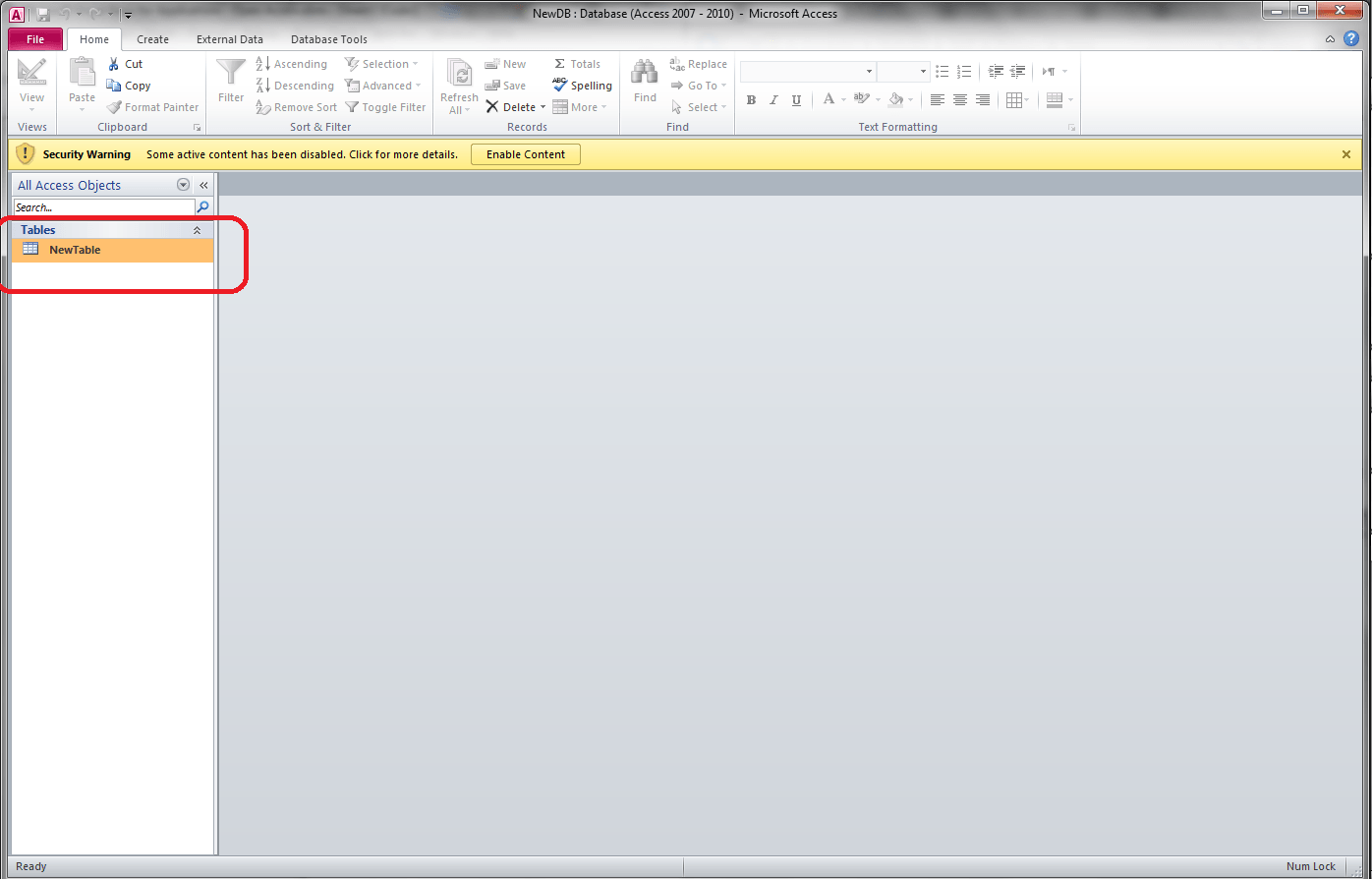Image resolution: width=1372 pixels, height=879 pixels.
Task: Select the Format Painter brush
Action: [x=152, y=107]
